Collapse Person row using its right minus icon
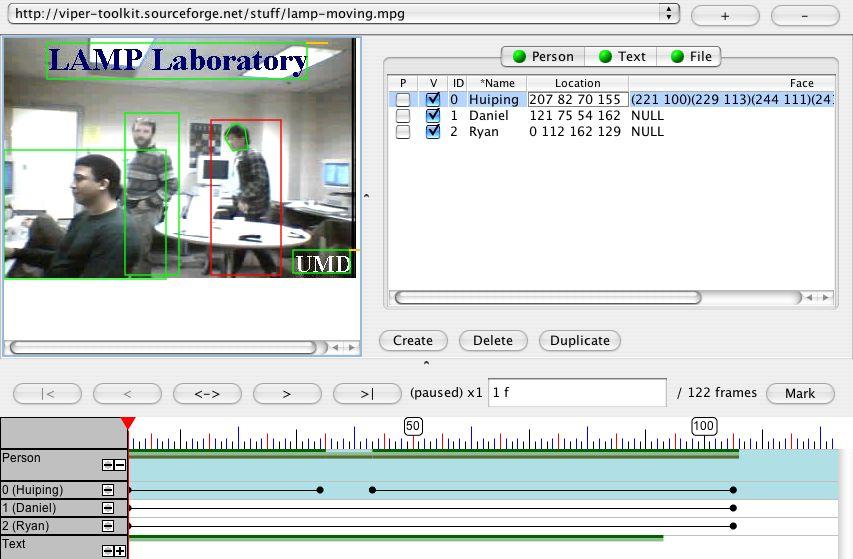The width and height of the screenshot is (853, 559). point(120,465)
